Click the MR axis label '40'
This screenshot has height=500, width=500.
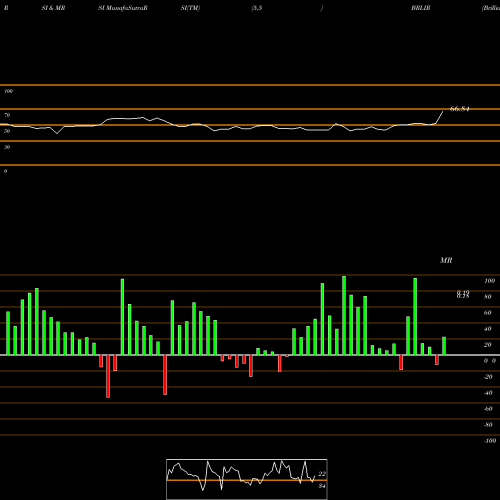488,329
